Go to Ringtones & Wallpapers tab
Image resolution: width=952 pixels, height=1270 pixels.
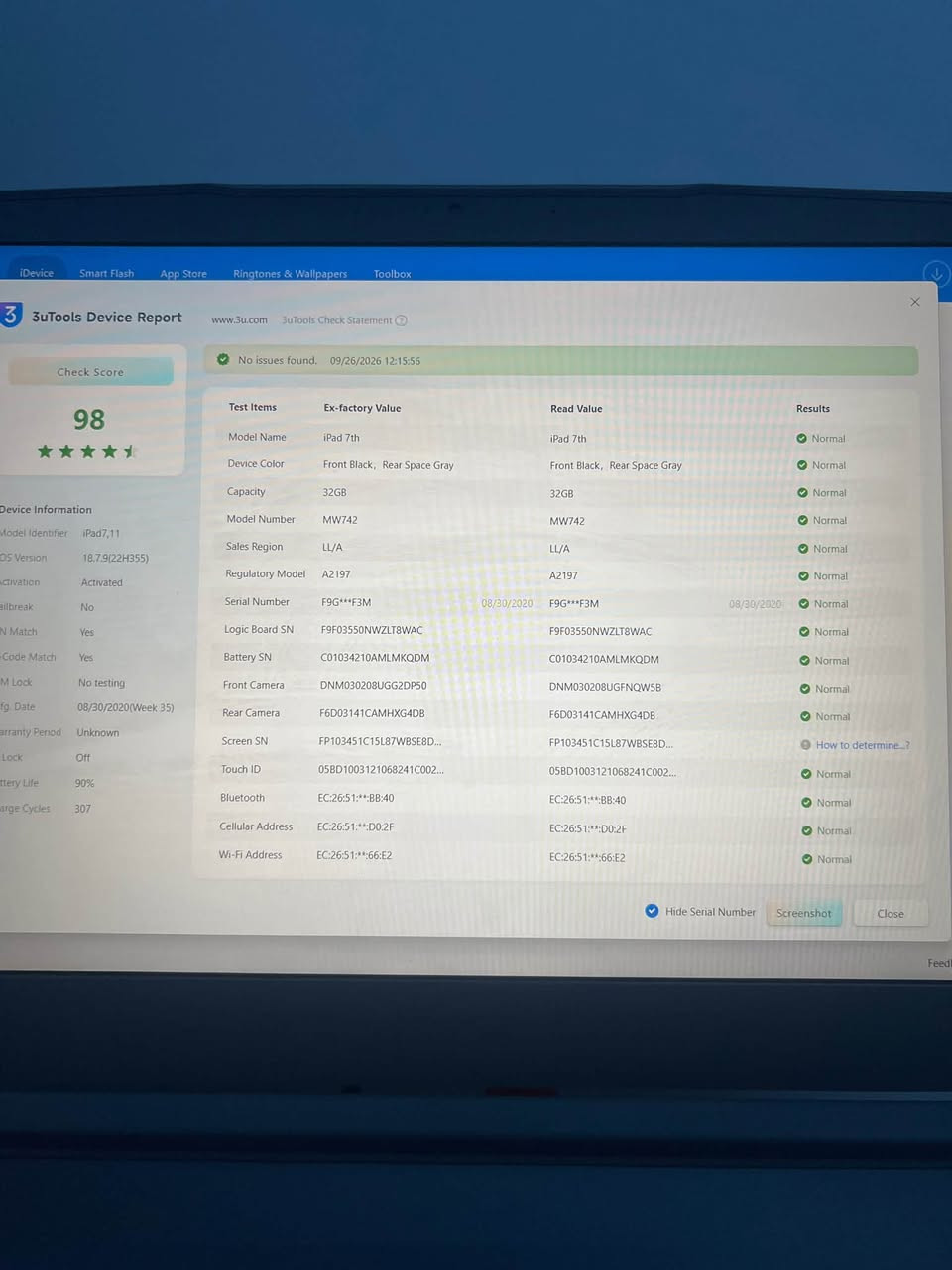[290, 274]
